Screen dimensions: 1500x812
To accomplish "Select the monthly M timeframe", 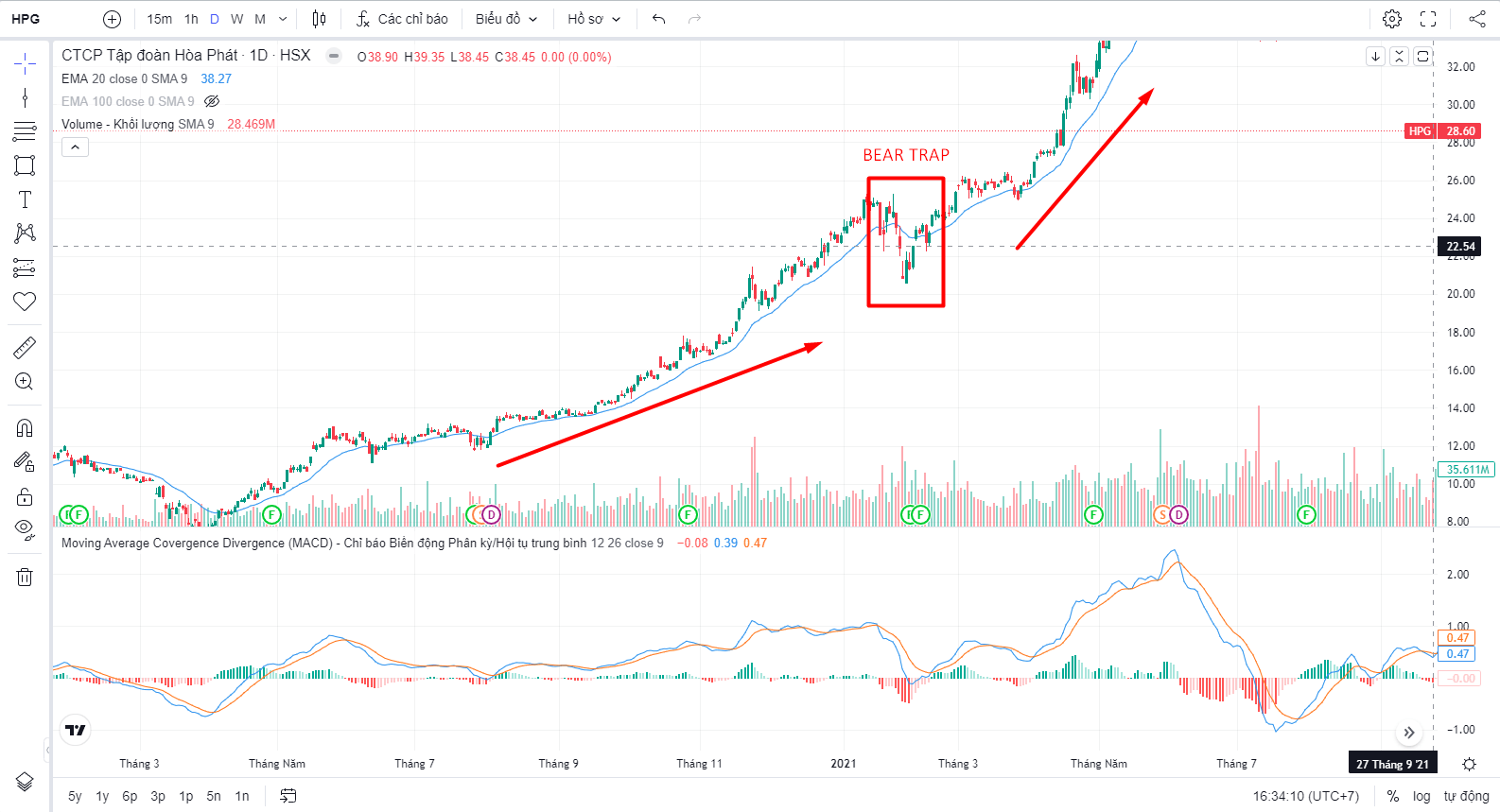I will click(x=260, y=19).
